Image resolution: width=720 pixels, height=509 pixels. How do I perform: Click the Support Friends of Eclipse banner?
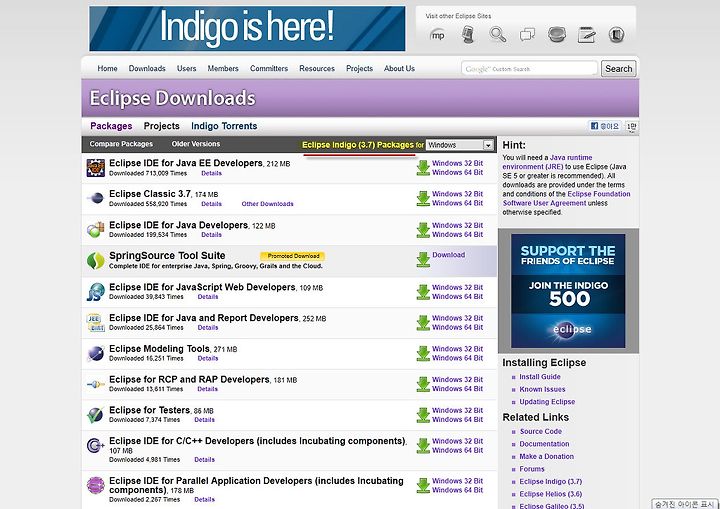click(568, 291)
